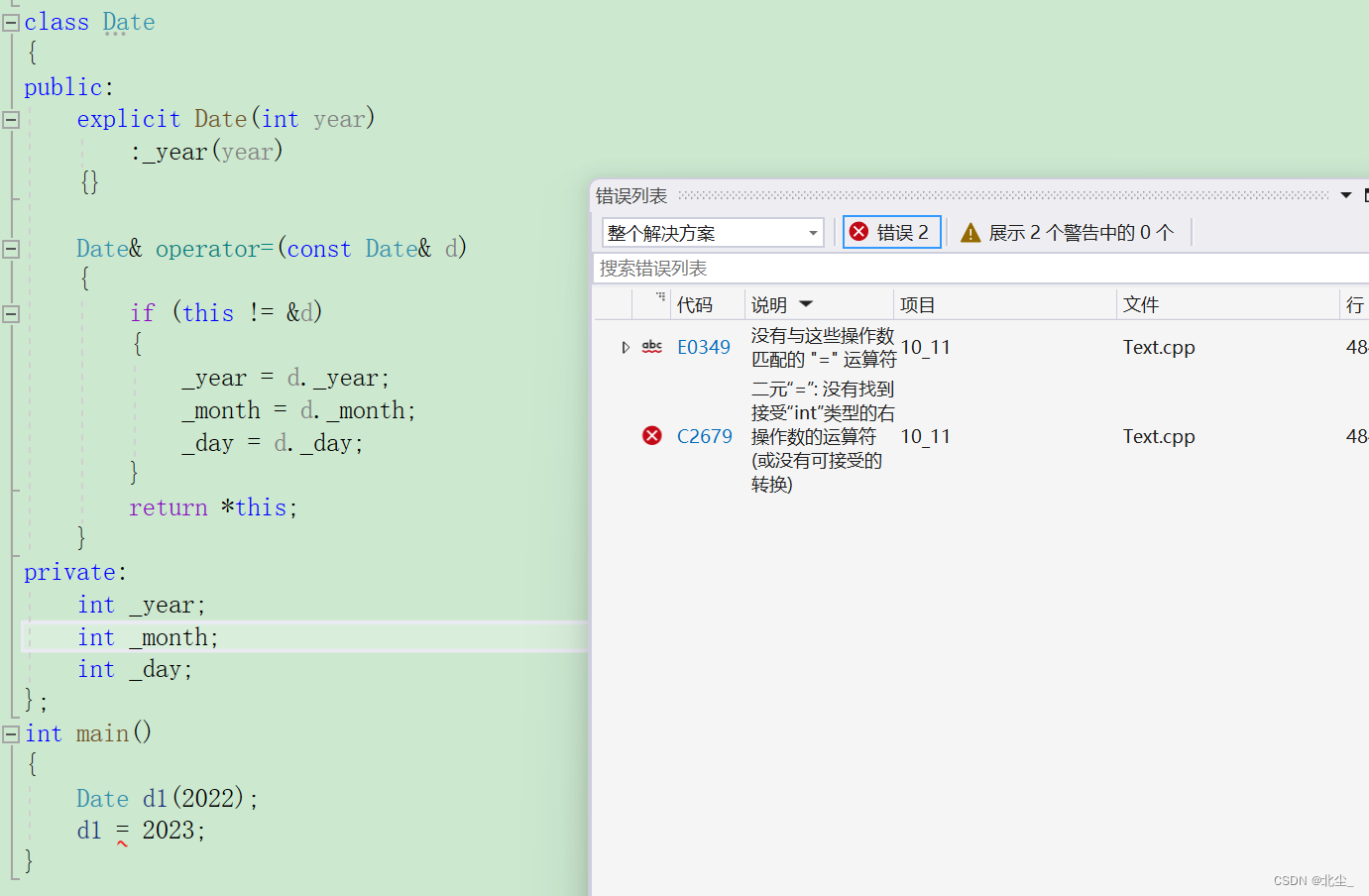The image size is (1369, 896).
Task: Click into the 搜索错误列表 search box
Action: tap(981, 269)
